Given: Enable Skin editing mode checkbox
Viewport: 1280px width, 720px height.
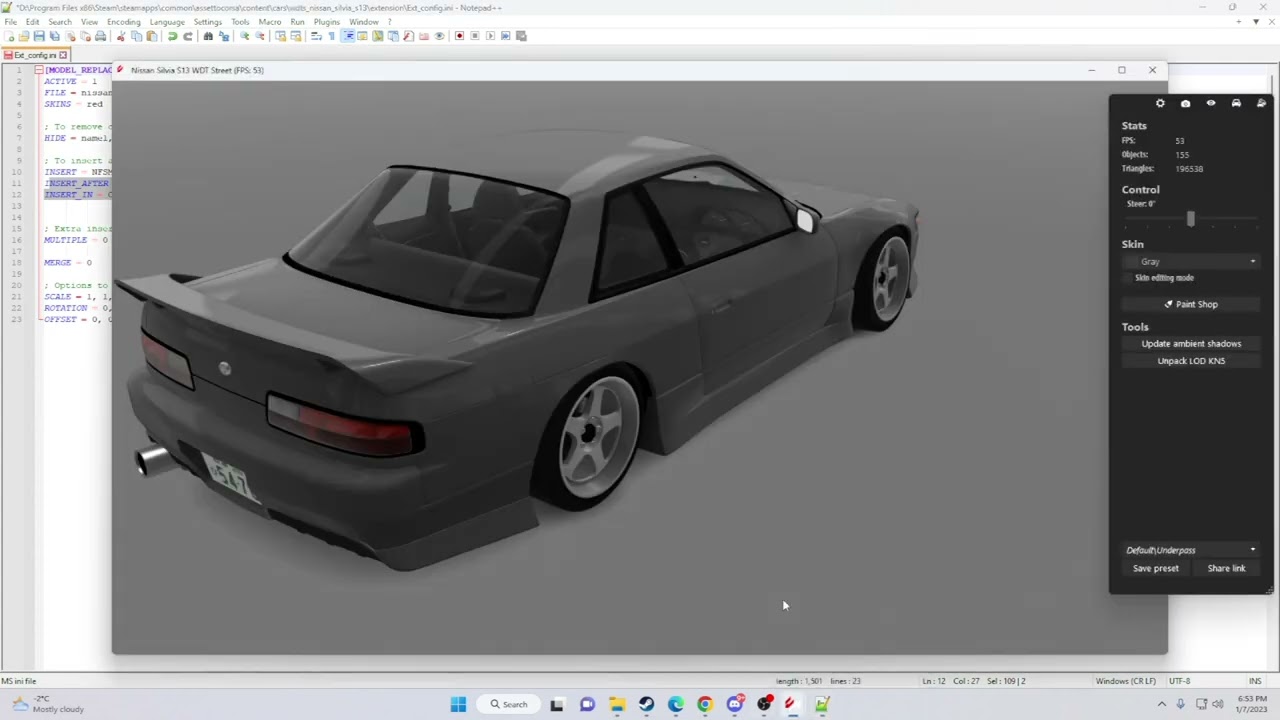Looking at the screenshot, I should pos(1129,278).
